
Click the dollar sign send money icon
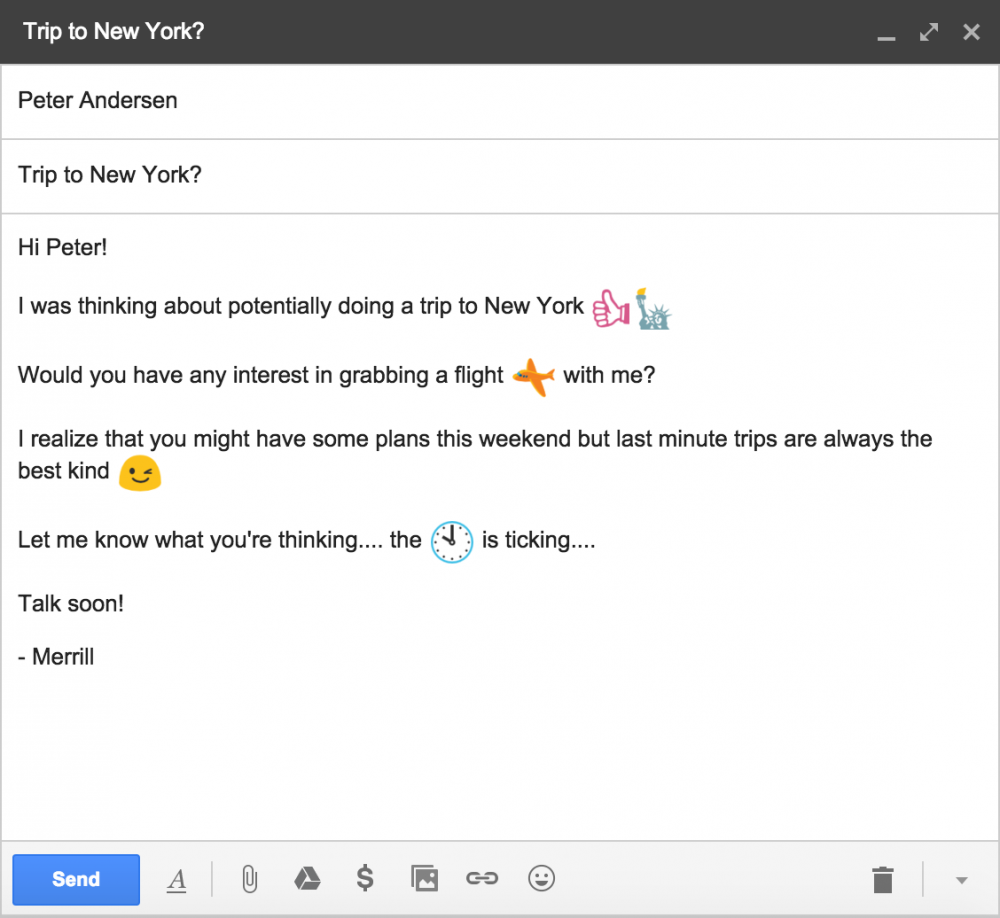pyautogui.click(x=365, y=880)
